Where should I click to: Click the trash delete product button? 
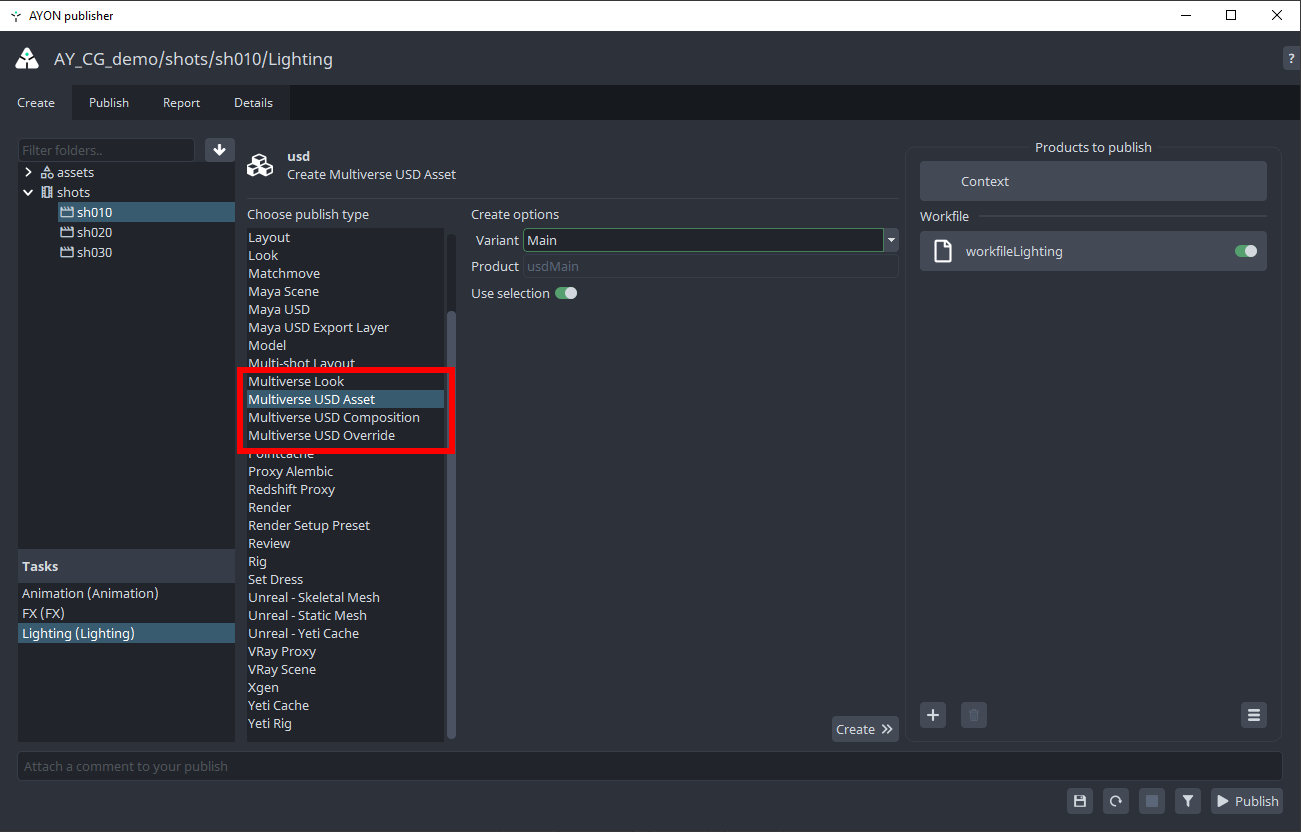click(974, 715)
